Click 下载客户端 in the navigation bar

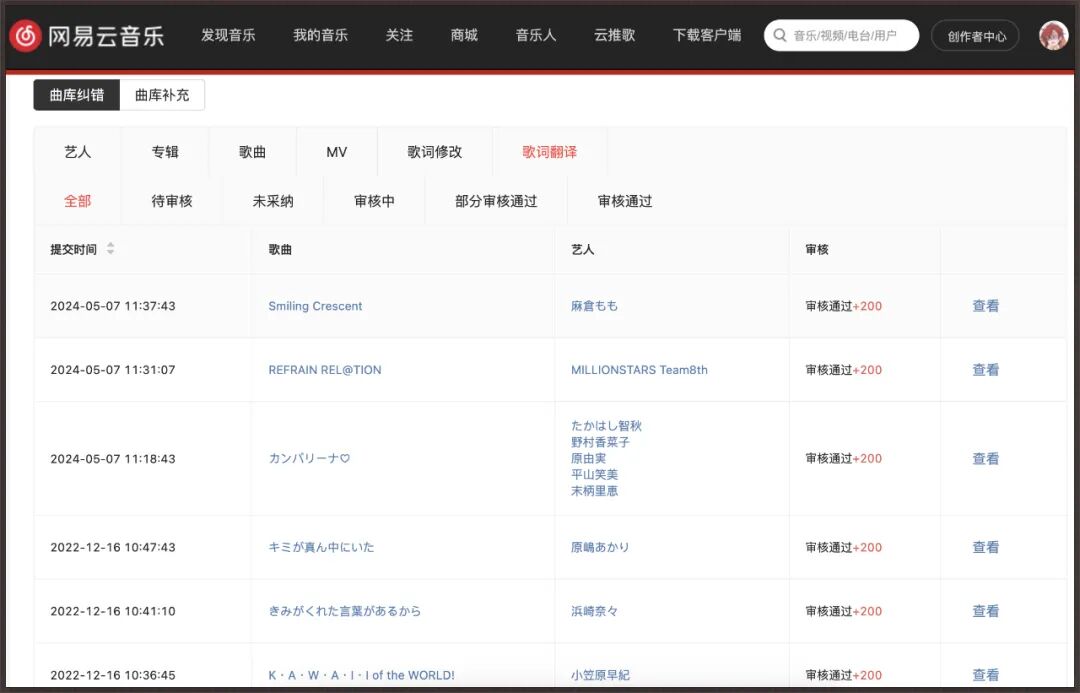coord(707,35)
